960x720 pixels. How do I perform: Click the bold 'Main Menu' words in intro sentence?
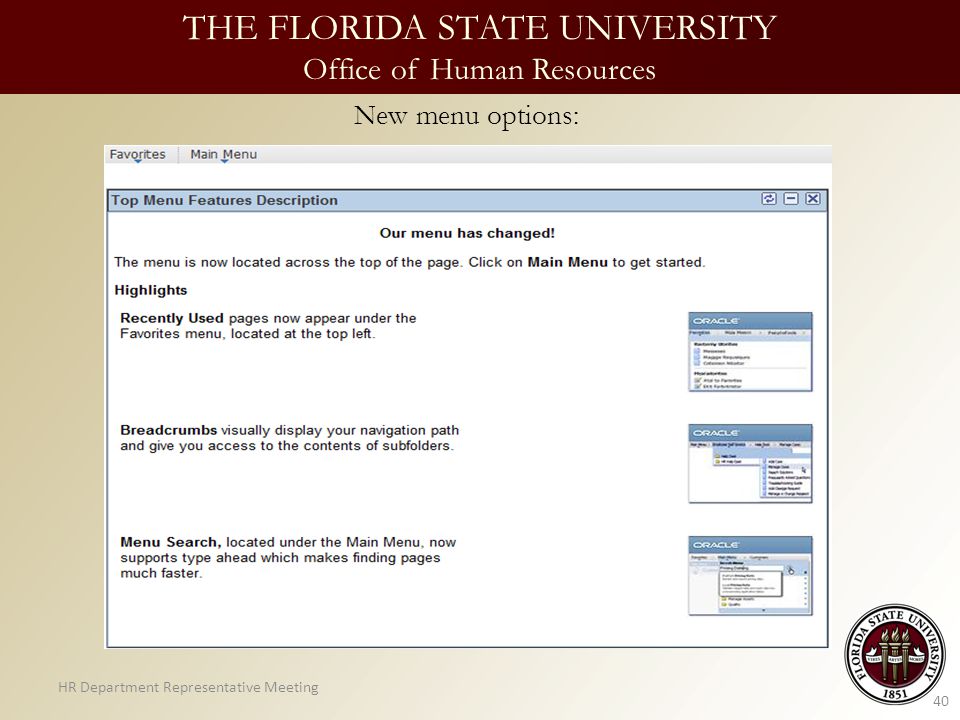(x=568, y=262)
